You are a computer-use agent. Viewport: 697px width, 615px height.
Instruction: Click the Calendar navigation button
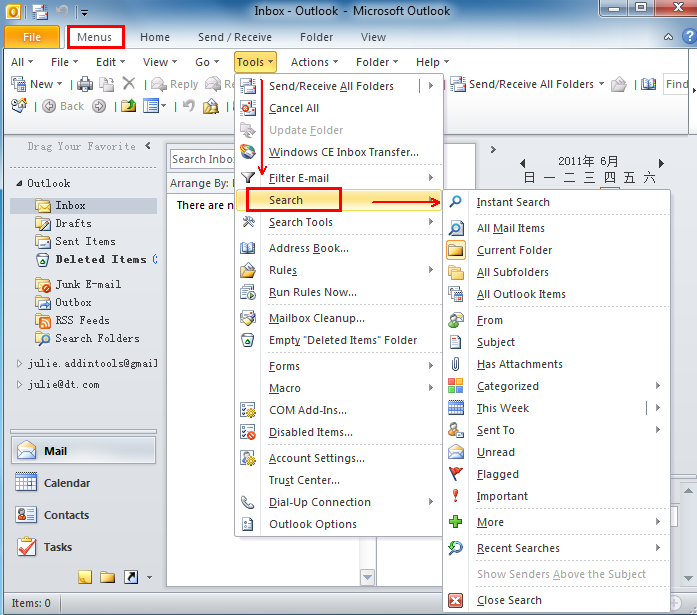coord(84,483)
